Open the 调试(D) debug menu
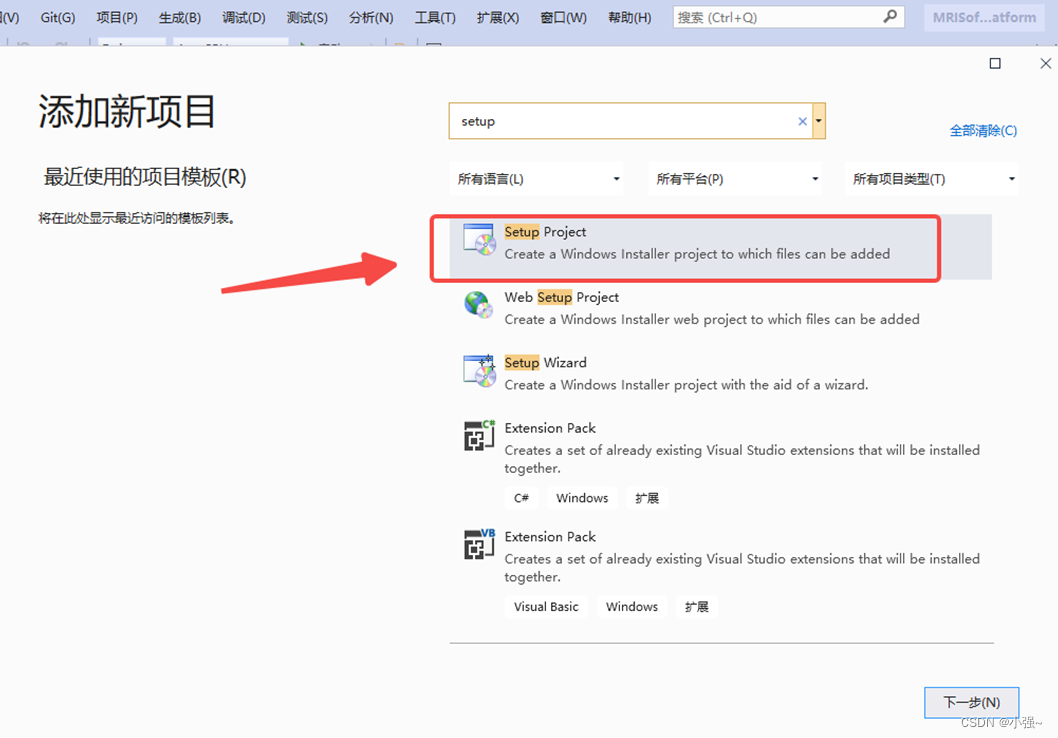1058x738 pixels. (244, 18)
